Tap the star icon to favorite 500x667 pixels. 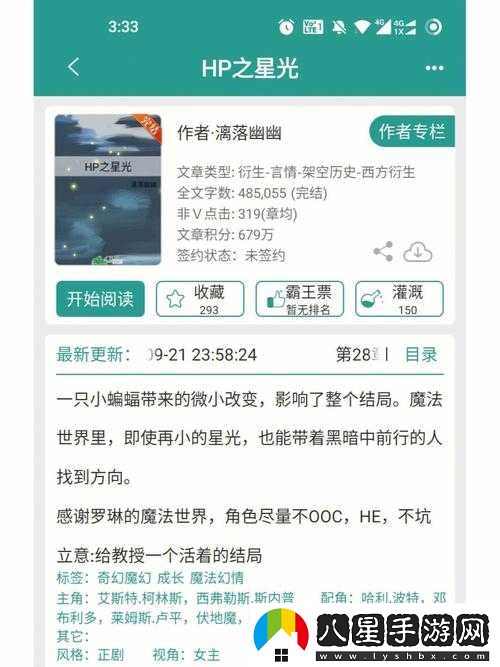click(175, 299)
